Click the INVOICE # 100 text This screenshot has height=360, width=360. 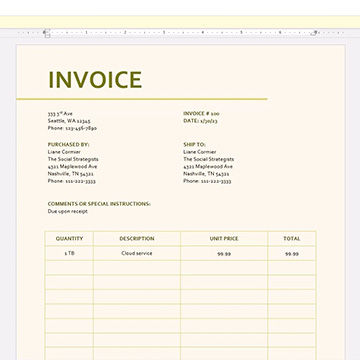(x=201, y=114)
